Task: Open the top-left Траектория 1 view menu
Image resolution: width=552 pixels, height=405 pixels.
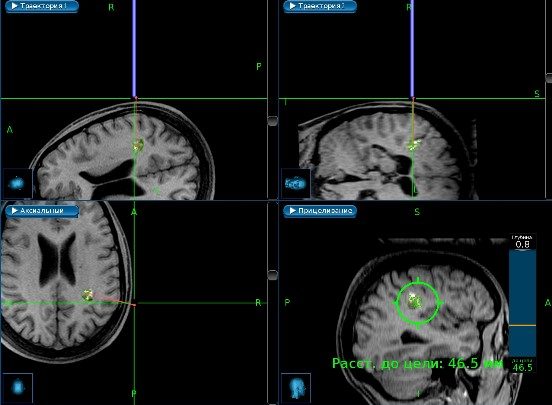Action: click(x=42, y=6)
